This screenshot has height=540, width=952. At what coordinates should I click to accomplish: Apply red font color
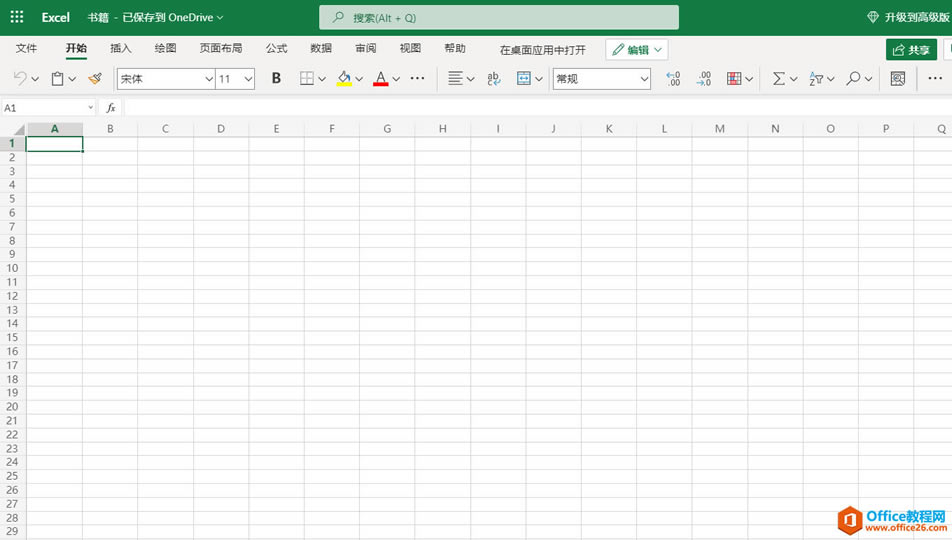tap(381, 78)
